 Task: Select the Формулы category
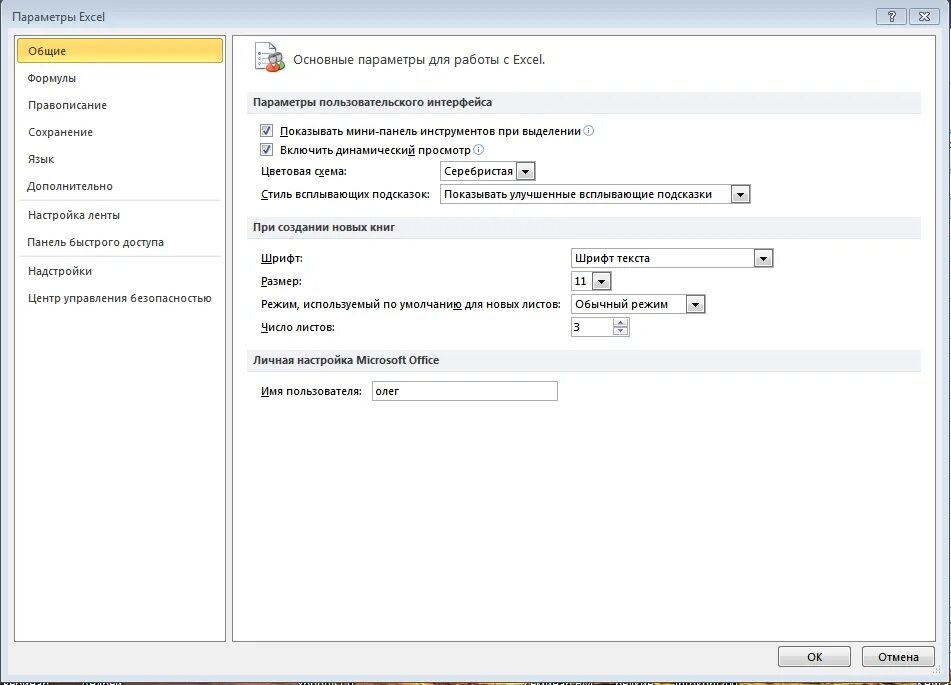tap(120, 78)
